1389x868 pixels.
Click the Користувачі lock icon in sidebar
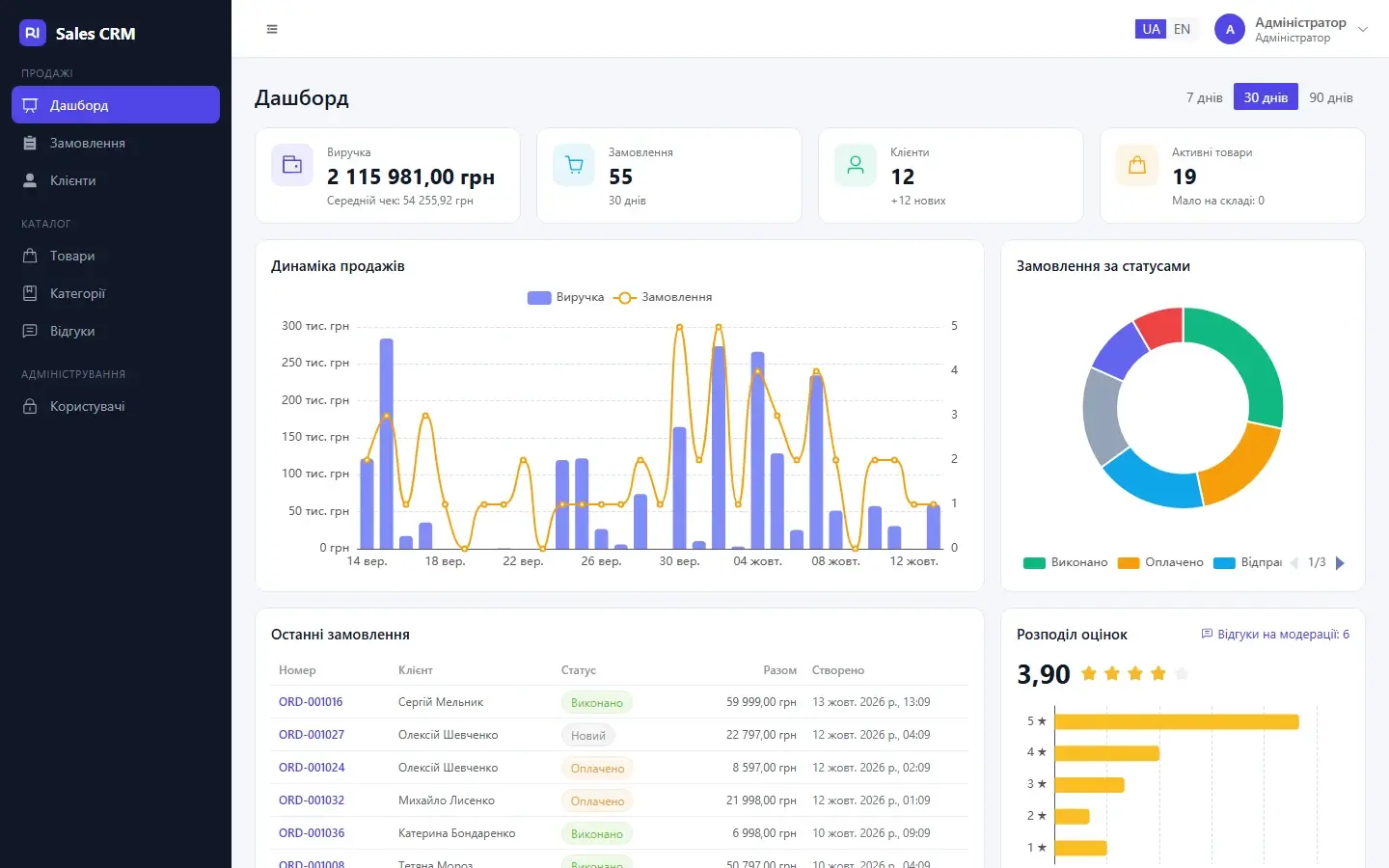30,406
